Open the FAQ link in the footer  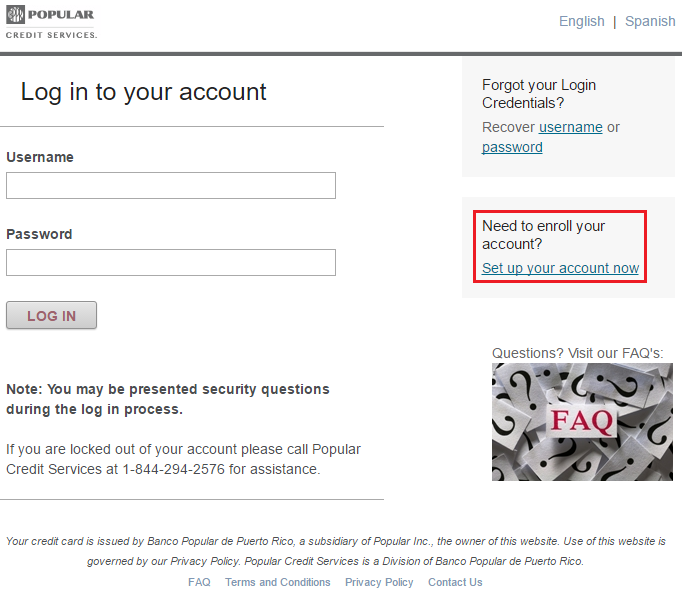199,582
